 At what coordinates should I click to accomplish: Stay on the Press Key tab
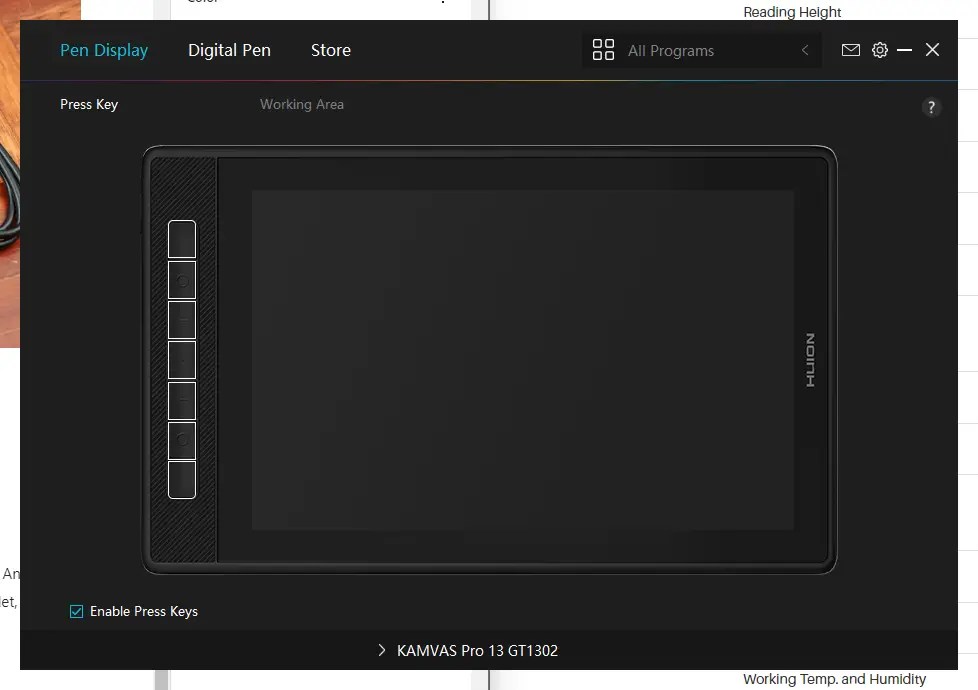click(89, 104)
